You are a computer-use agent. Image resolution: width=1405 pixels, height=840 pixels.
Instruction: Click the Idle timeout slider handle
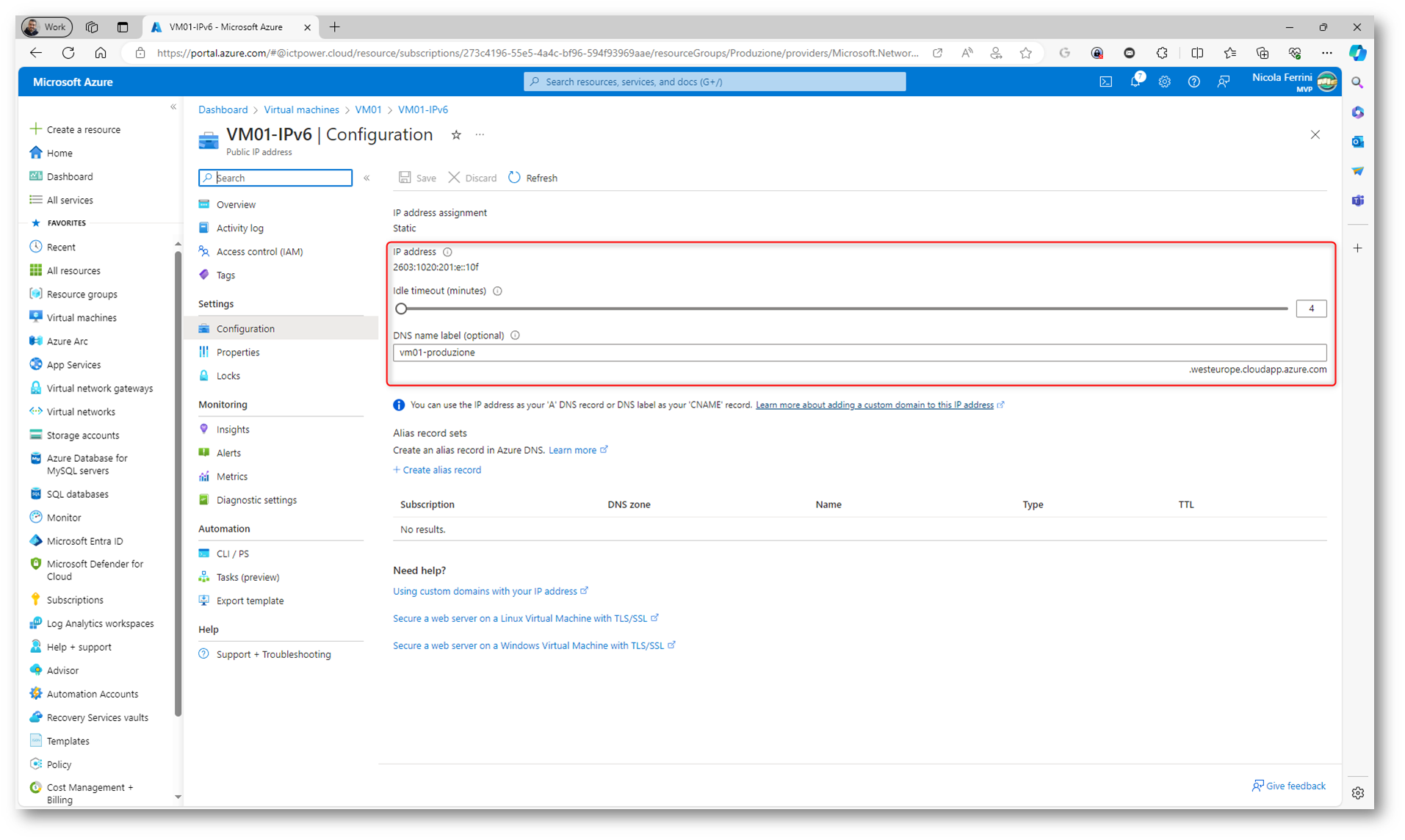401,308
